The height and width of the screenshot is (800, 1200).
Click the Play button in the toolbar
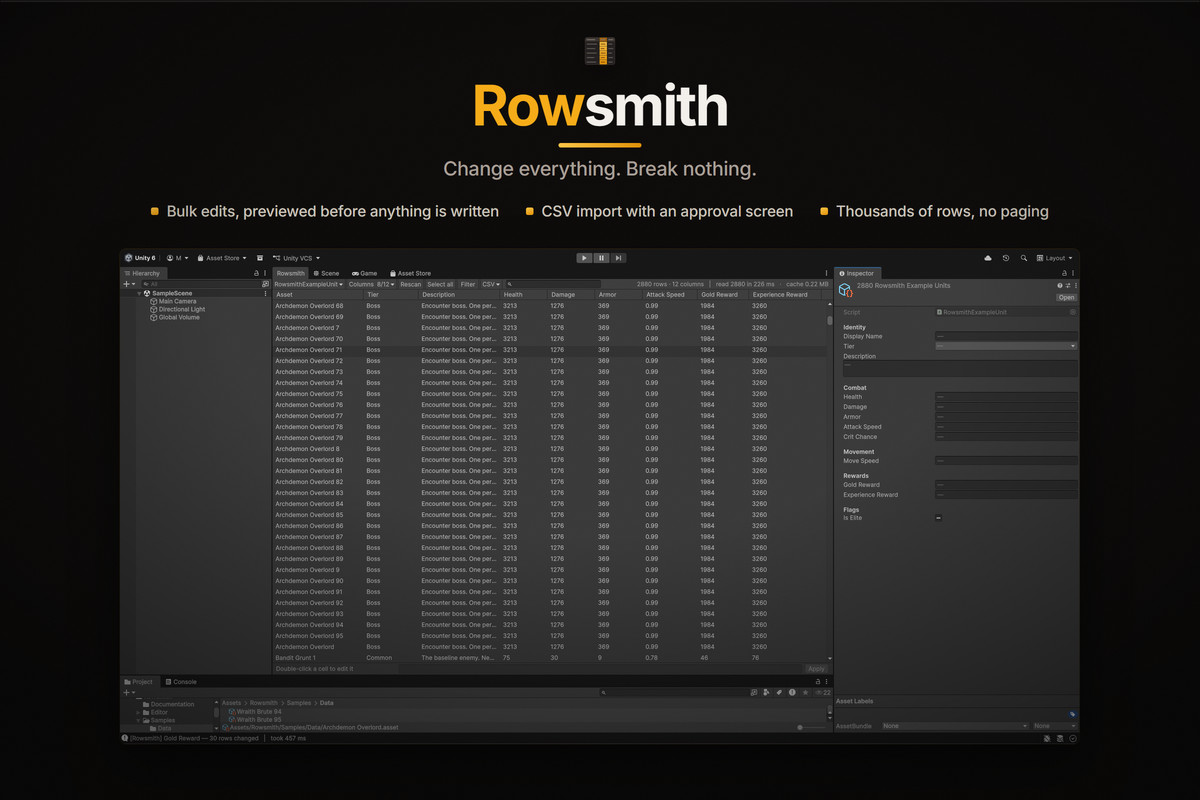[584, 258]
